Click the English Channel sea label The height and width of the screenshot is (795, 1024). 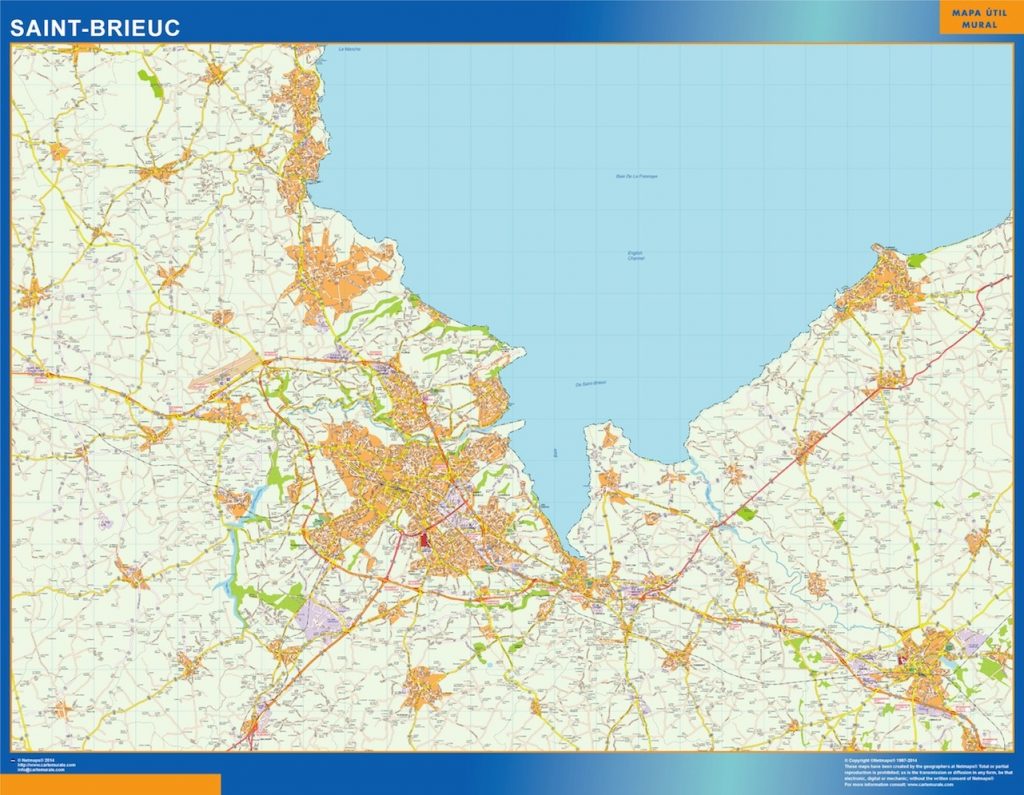(635, 256)
